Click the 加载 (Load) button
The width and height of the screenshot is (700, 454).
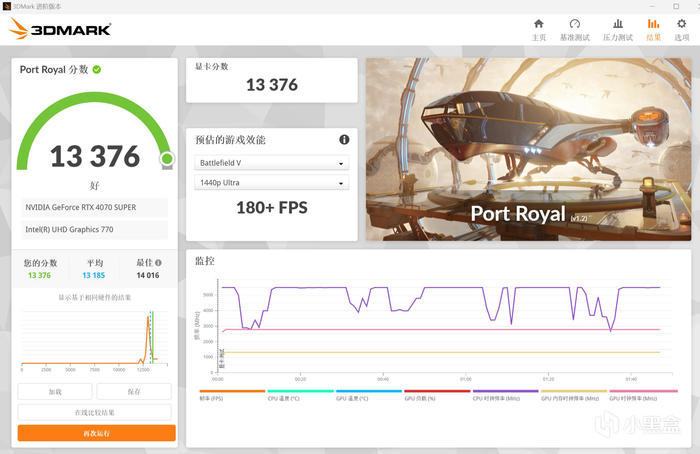55,392
